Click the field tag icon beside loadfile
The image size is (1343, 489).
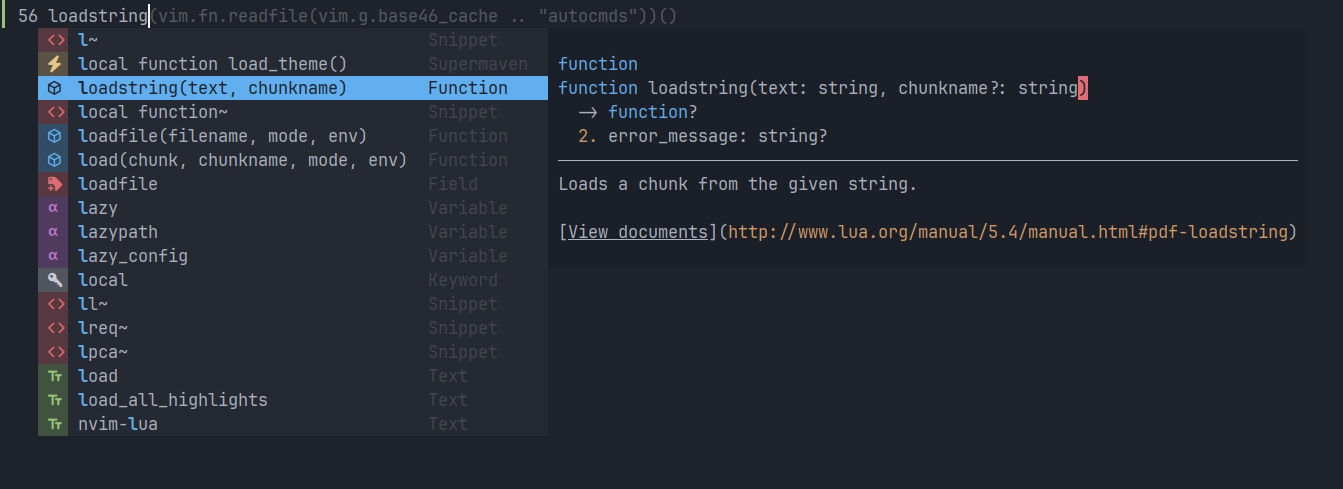click(55, 184)
